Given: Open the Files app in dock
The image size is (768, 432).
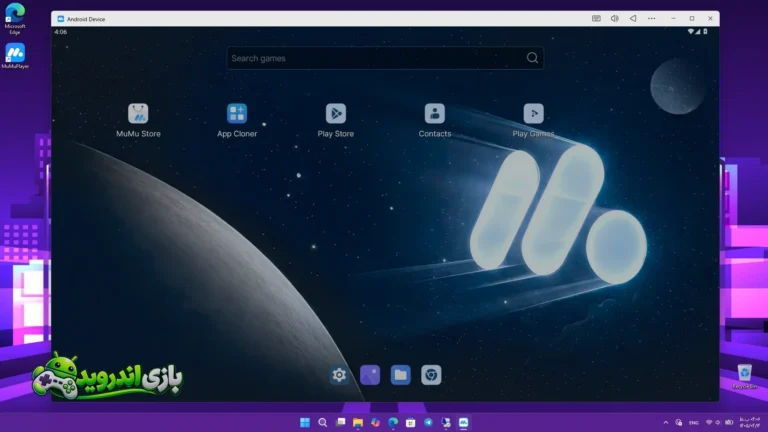Looking at the screenshot, I should (x=401, y=375).
